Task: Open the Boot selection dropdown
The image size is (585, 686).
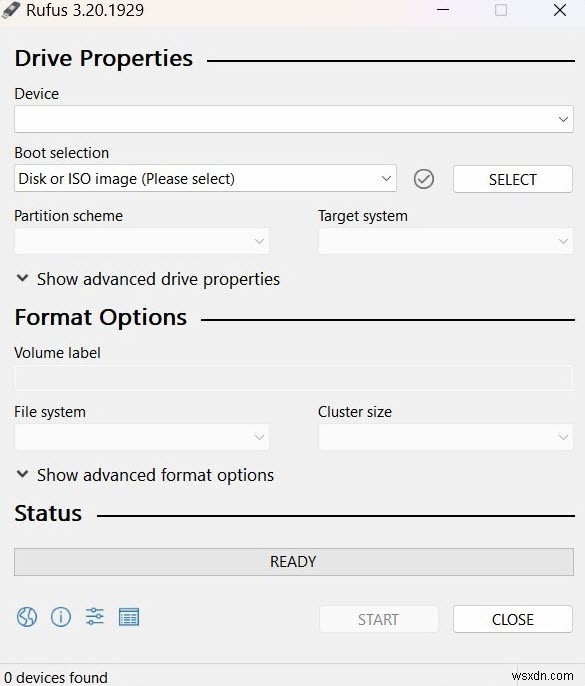Action: (205, 178)
